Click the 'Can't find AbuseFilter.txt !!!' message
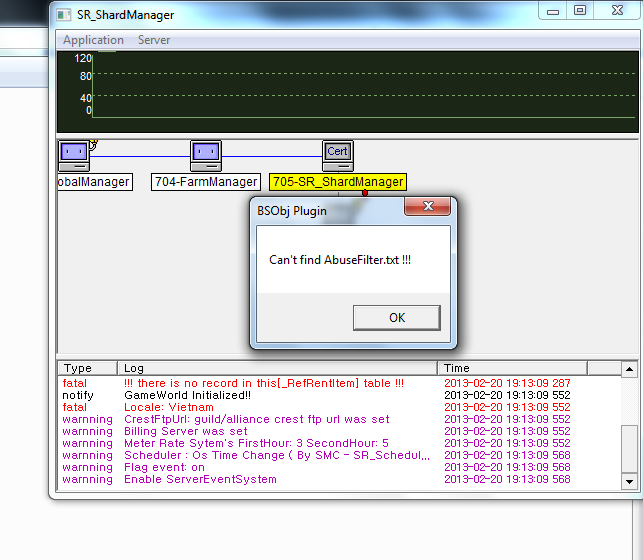Image resolution: width=643 pixels, height=560 pixels. [x=340, y=260]
